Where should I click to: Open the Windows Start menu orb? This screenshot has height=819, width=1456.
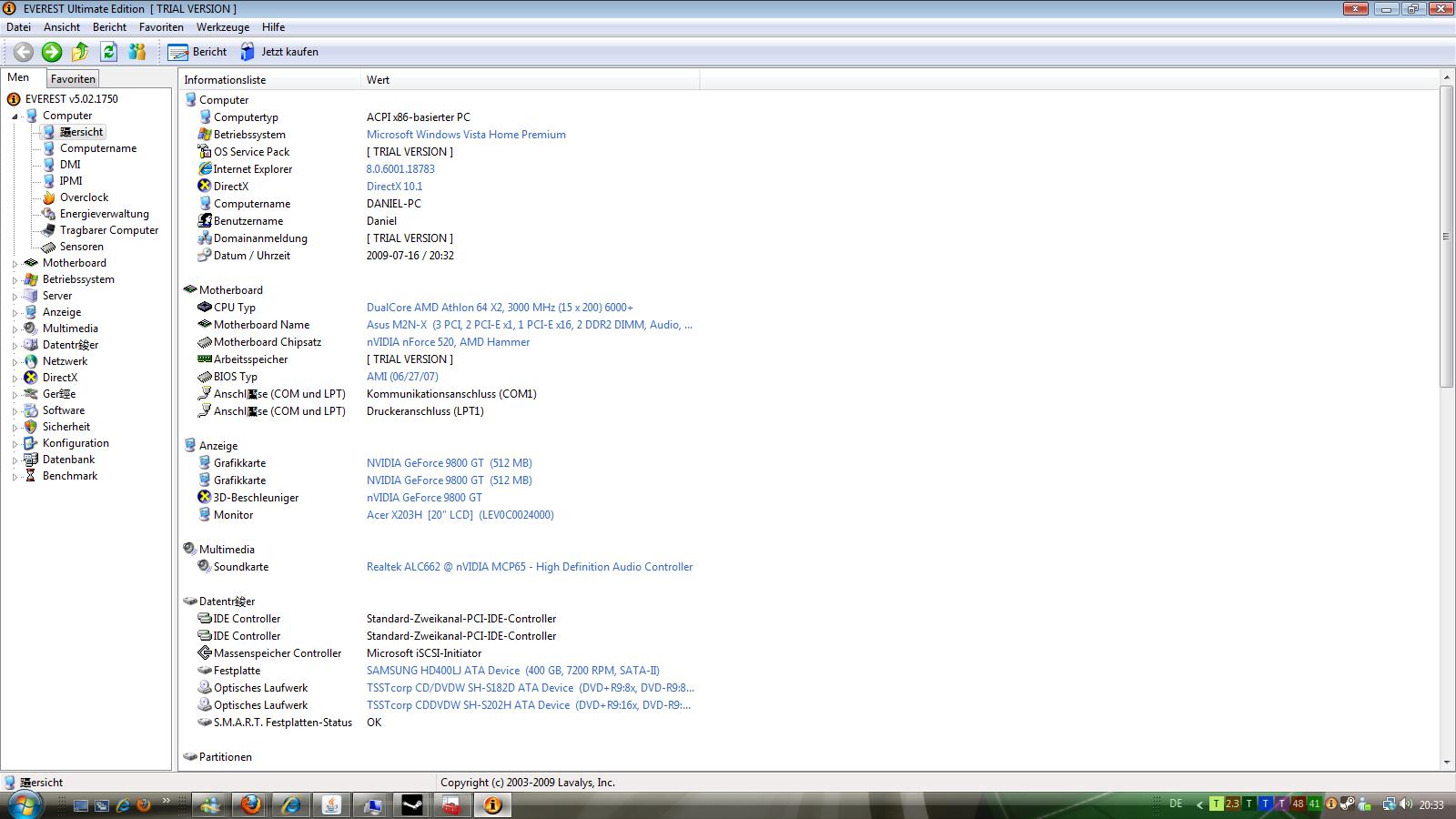pos(25,804)
